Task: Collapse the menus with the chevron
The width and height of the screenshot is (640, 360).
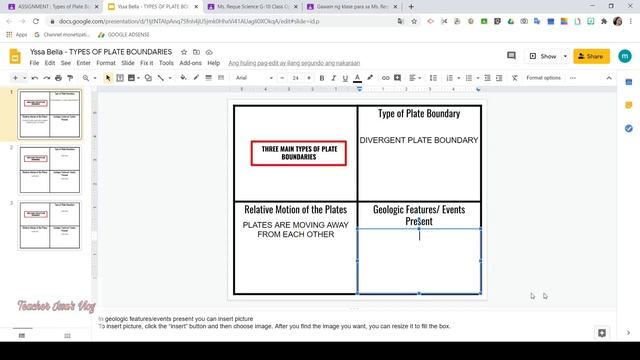Action: (609, 78)
